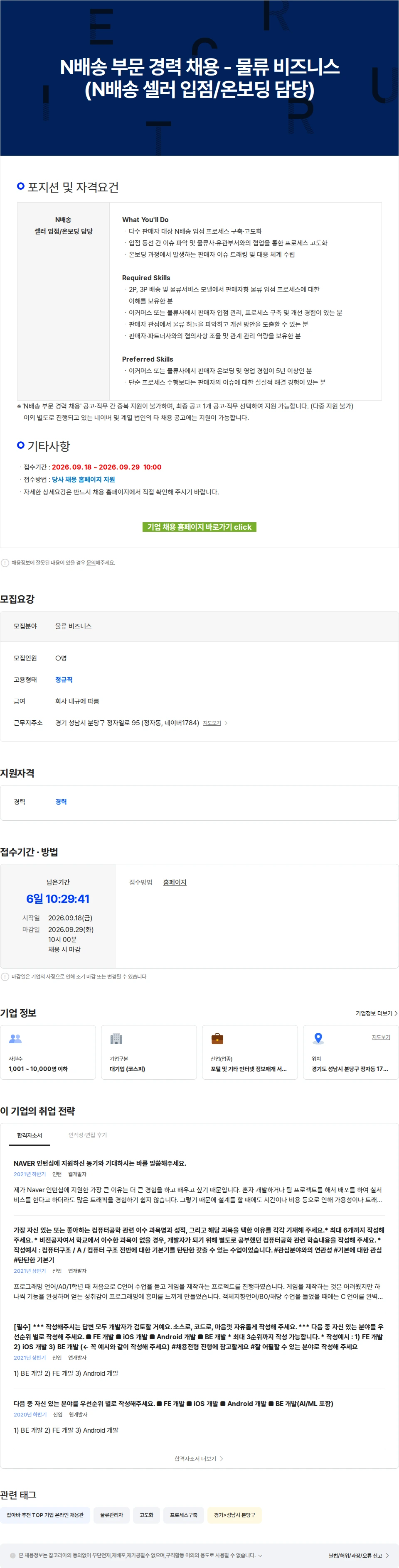Screen dimensions: 399x1568
Task: Select the 합격자소서 tab
Action: point(29,1135)
